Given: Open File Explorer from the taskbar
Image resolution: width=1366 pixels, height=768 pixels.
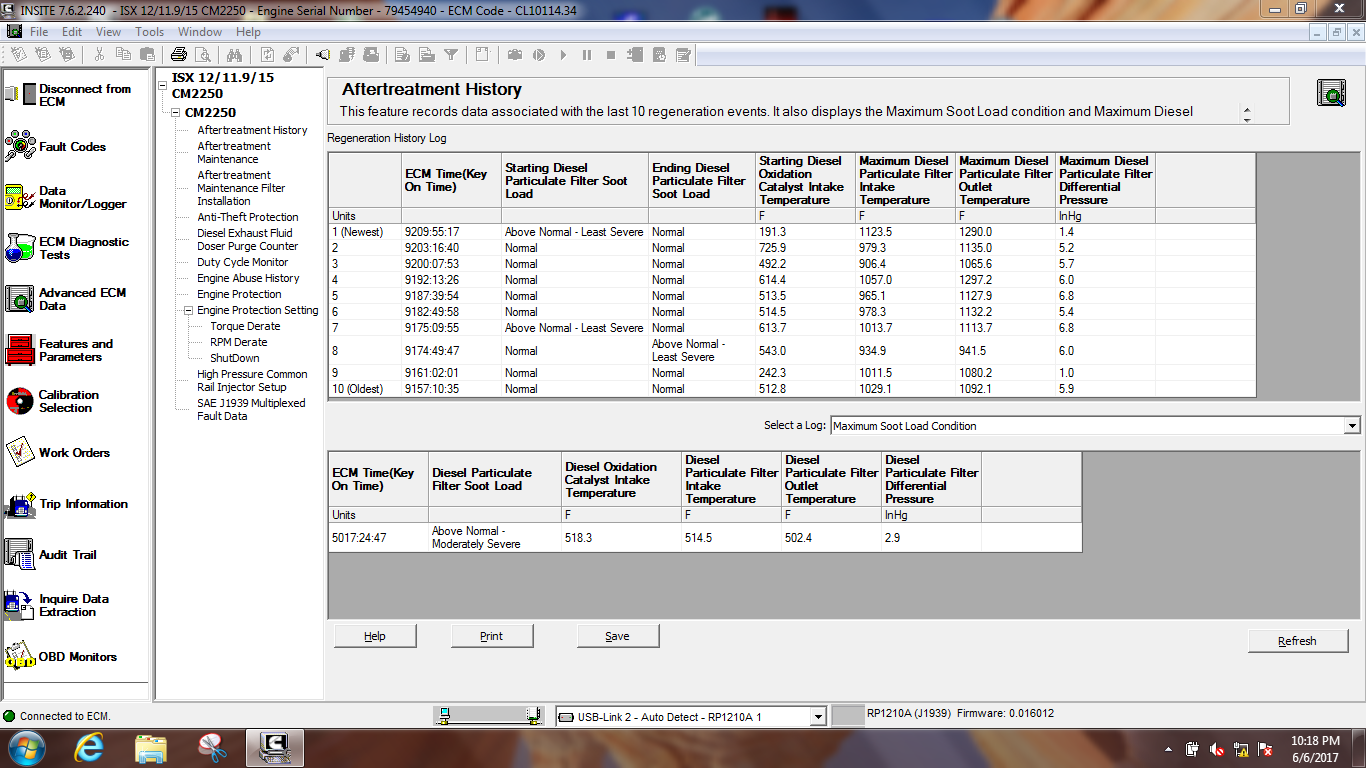Looking at the screenshot, I should [x=151, y=748].
